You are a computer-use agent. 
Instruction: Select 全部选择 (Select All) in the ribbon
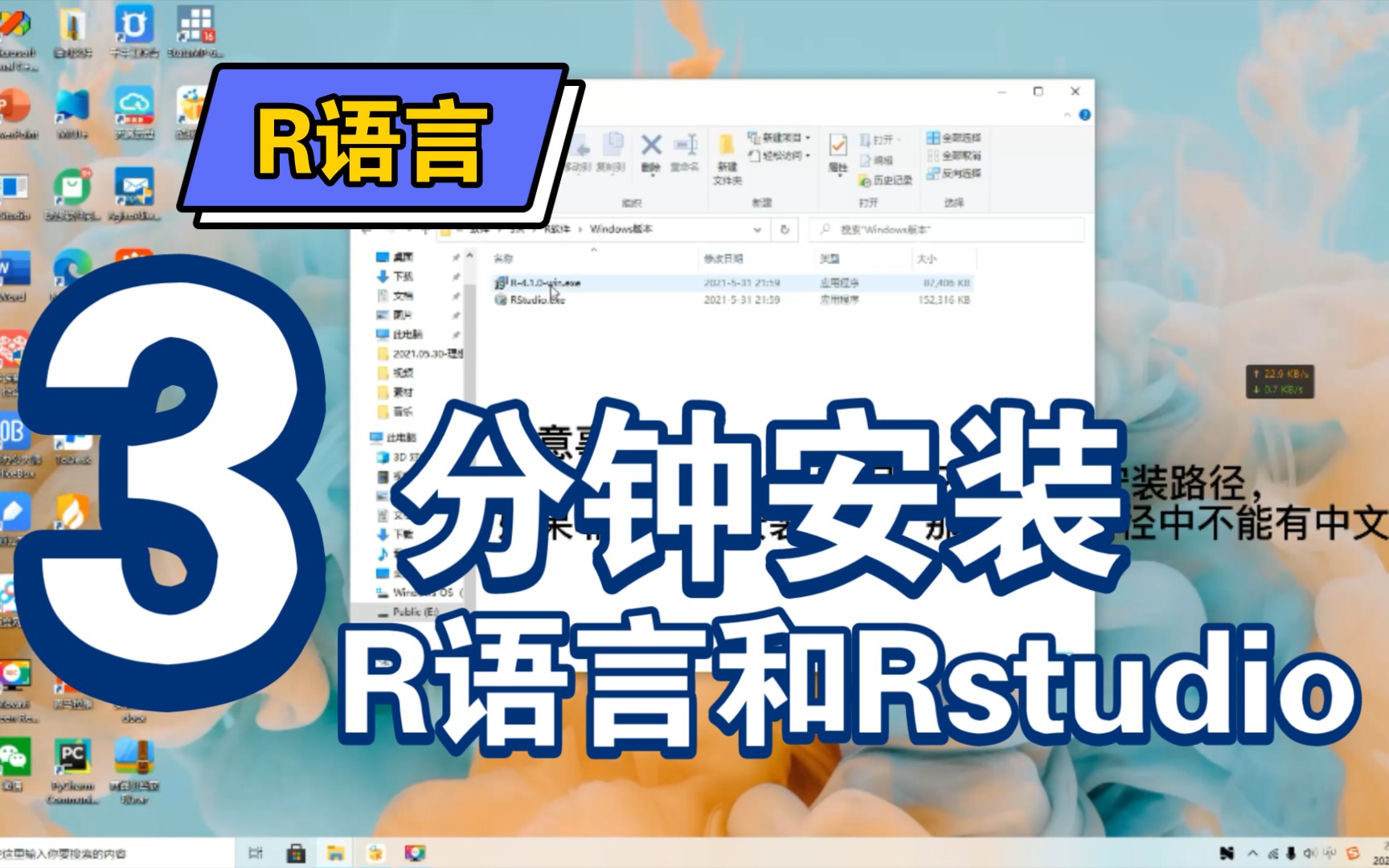tap(957, 137)
